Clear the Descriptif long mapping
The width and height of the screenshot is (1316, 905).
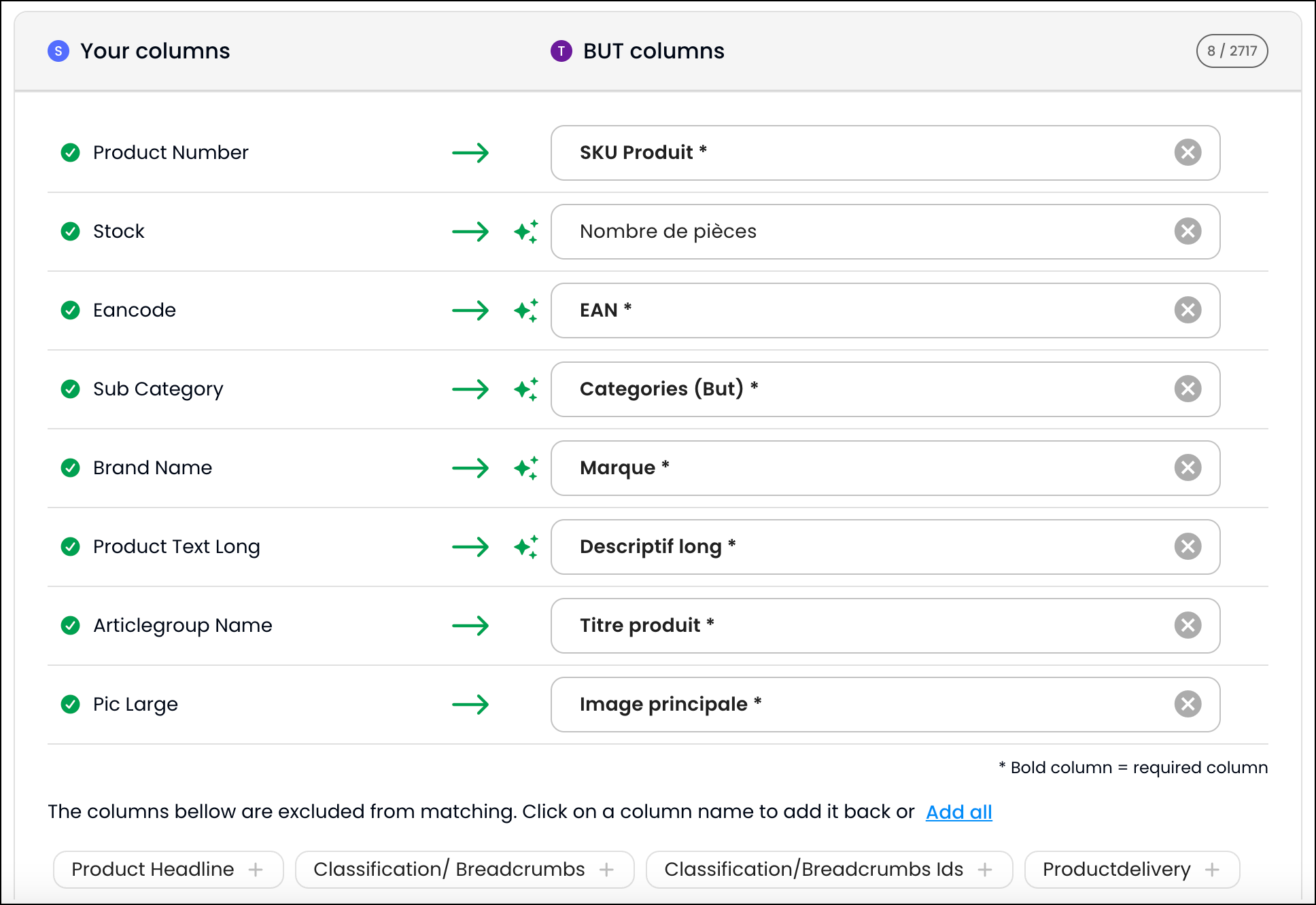coord(1188,546)
